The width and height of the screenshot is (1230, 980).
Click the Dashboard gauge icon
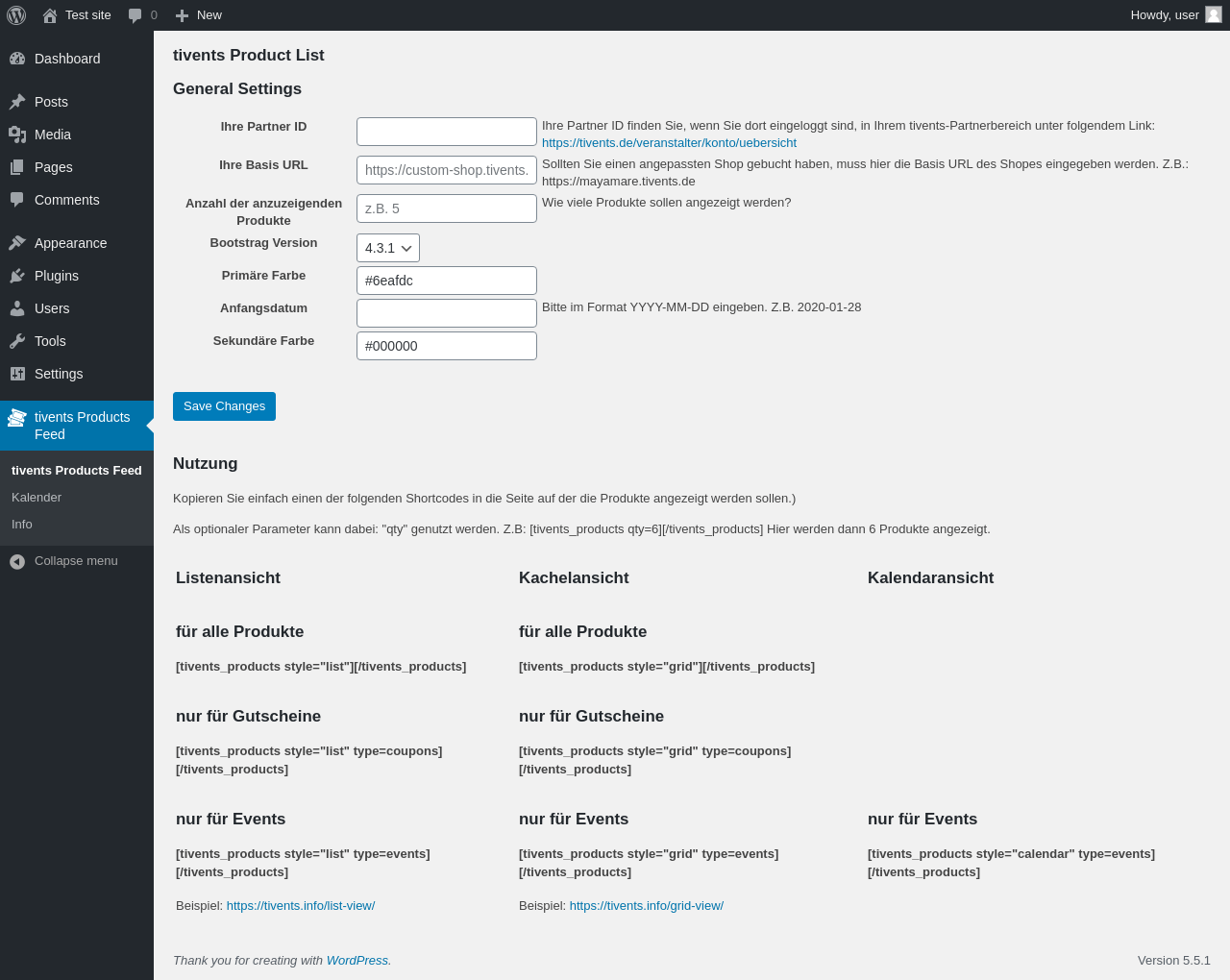[x=17, y=59]
